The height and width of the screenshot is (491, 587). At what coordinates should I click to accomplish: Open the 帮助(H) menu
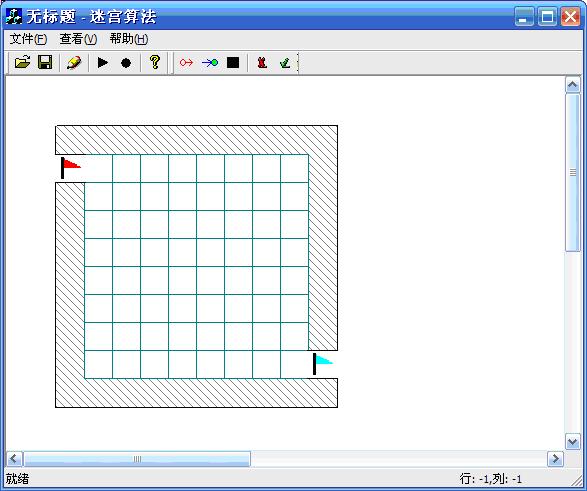(x=129, y=39)
